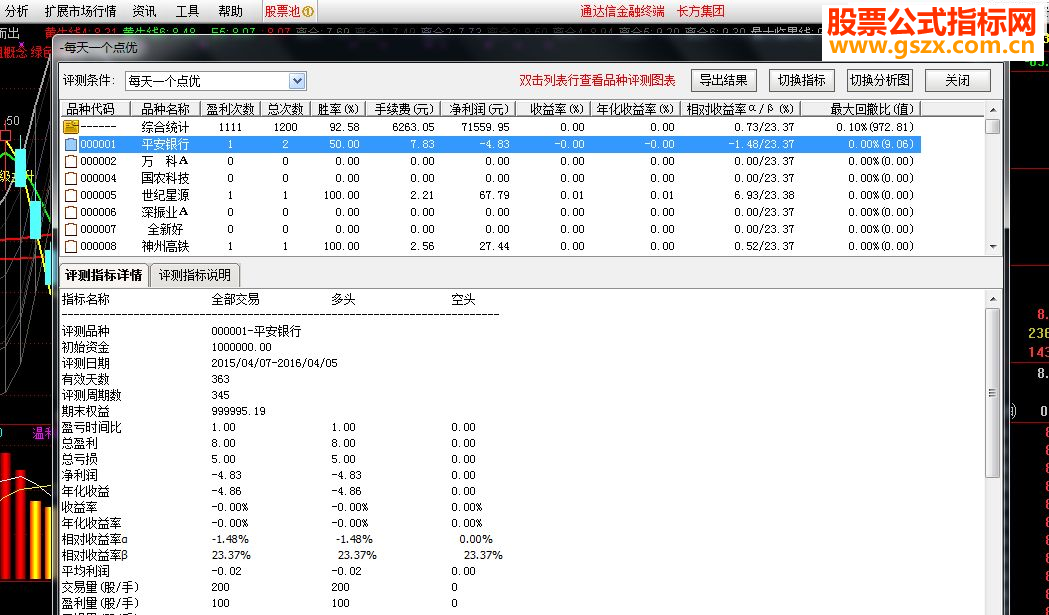Click the up arrow of details panel scrollbar
Viewport: 1049px width, 615px height.
993,299
